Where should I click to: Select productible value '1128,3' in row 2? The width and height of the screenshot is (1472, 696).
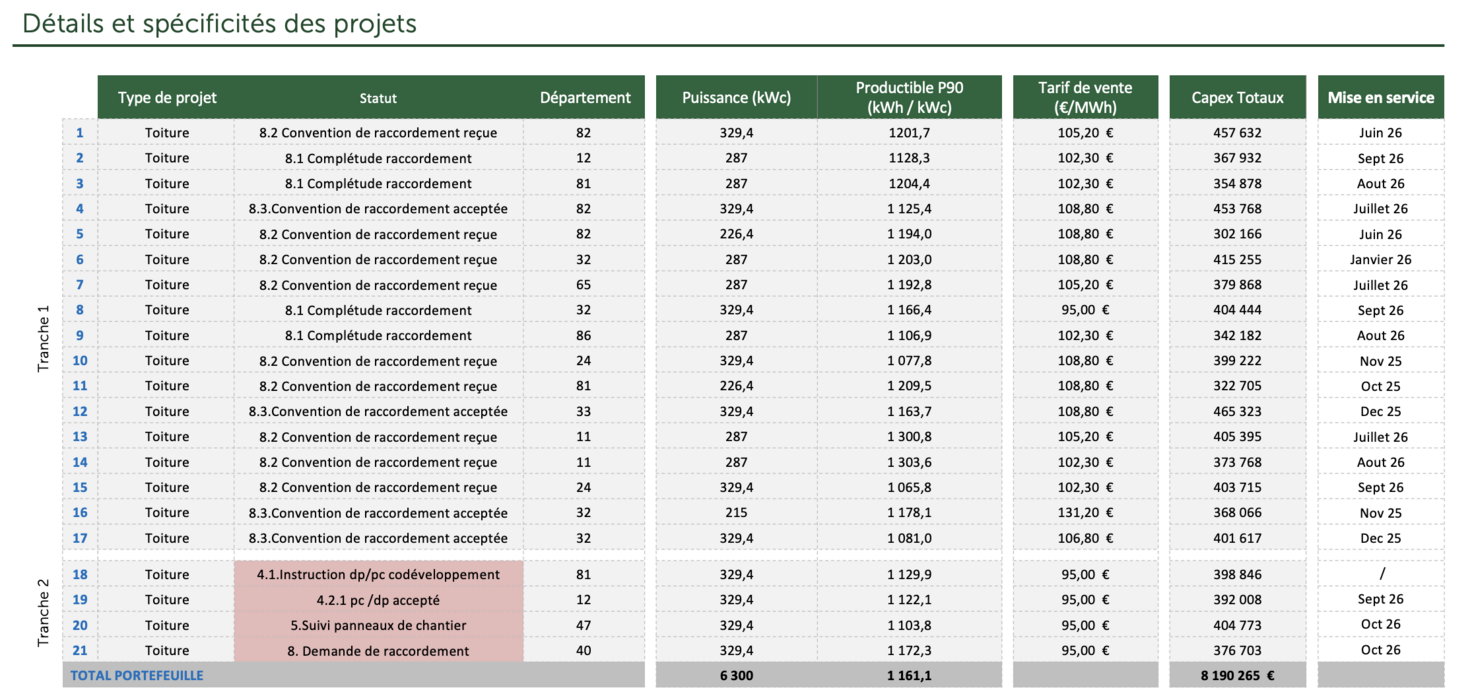coord(909,158)
